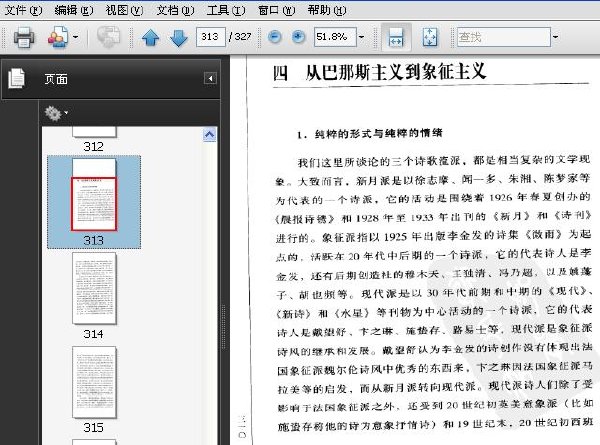Open the 工具 (Tools) menu
600x445 pixels.
pos(226,10)
